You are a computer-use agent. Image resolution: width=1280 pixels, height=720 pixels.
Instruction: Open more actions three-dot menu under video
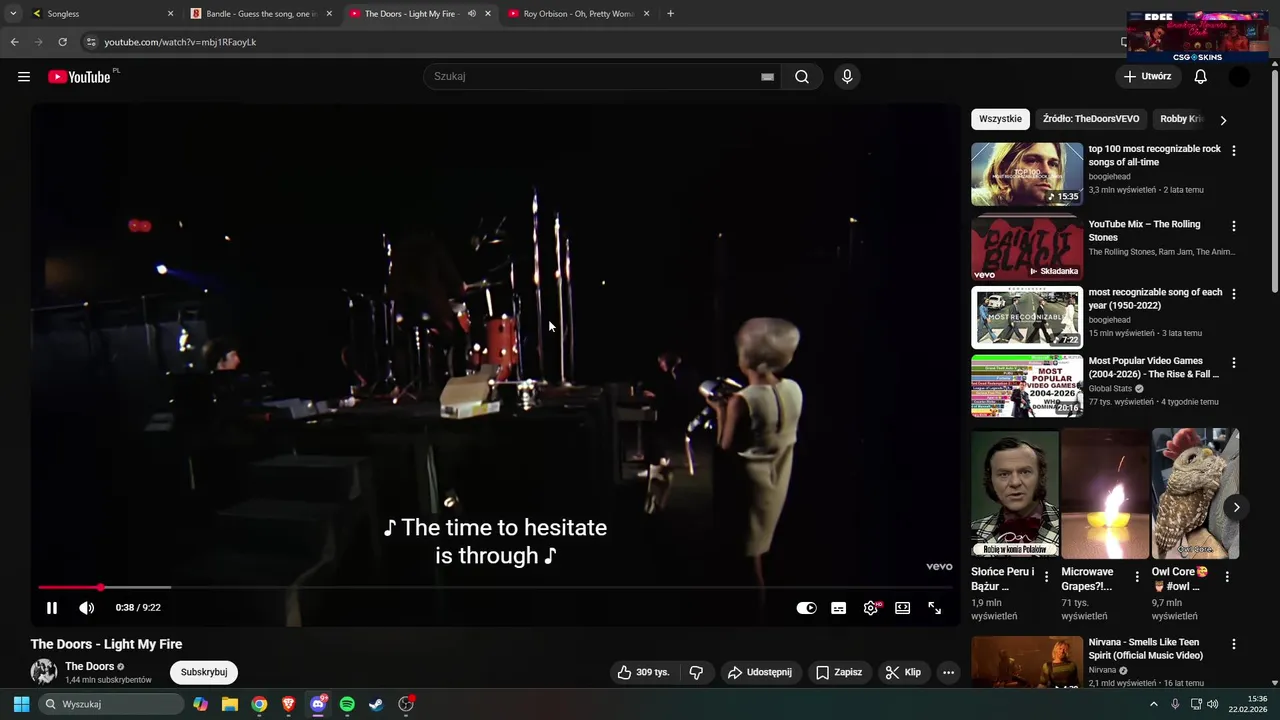coord(949,673)
